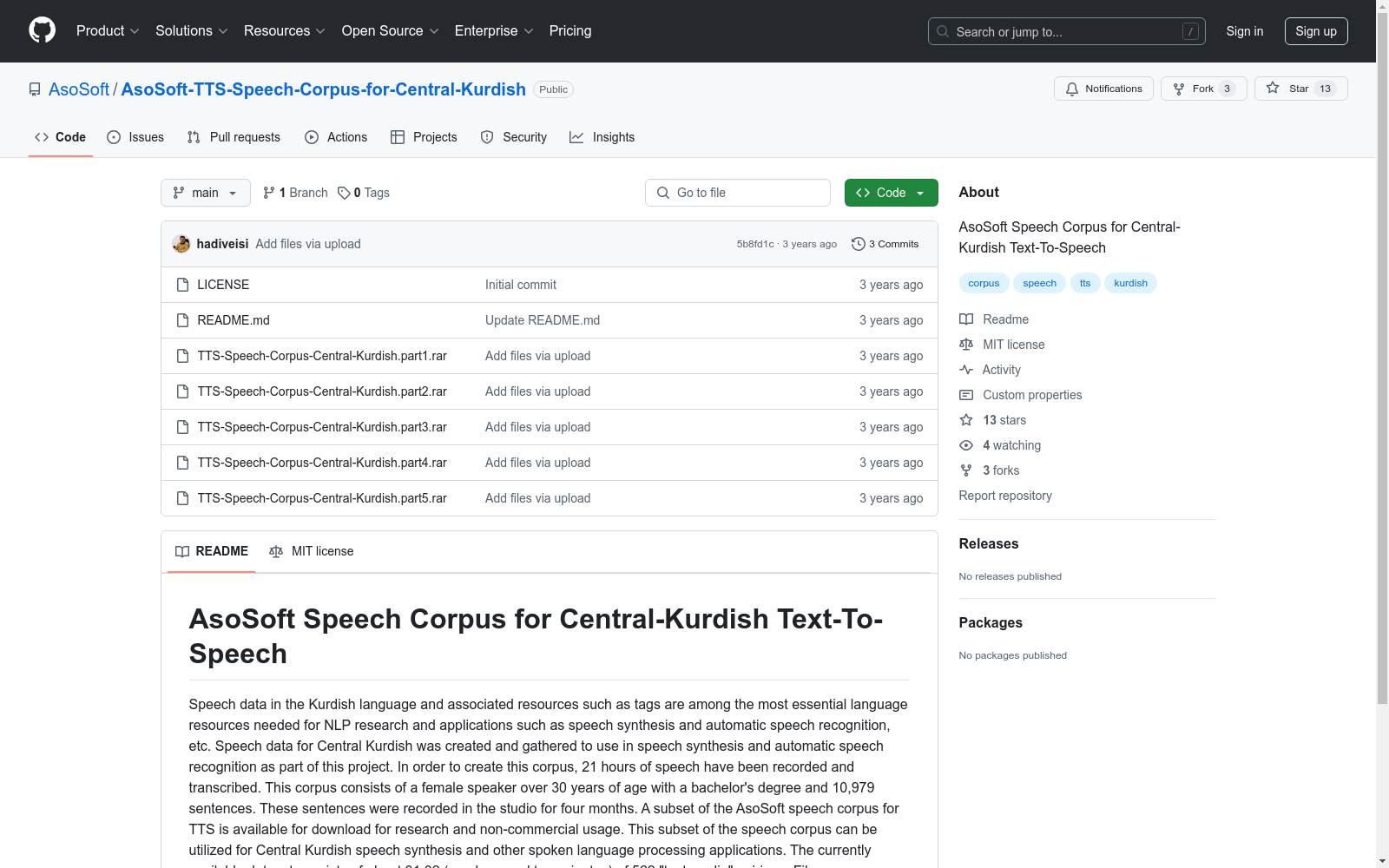The height and width of the screenshot is (868, 1389).
Task: Open Custom properties link
Action: coord(1021,395)
